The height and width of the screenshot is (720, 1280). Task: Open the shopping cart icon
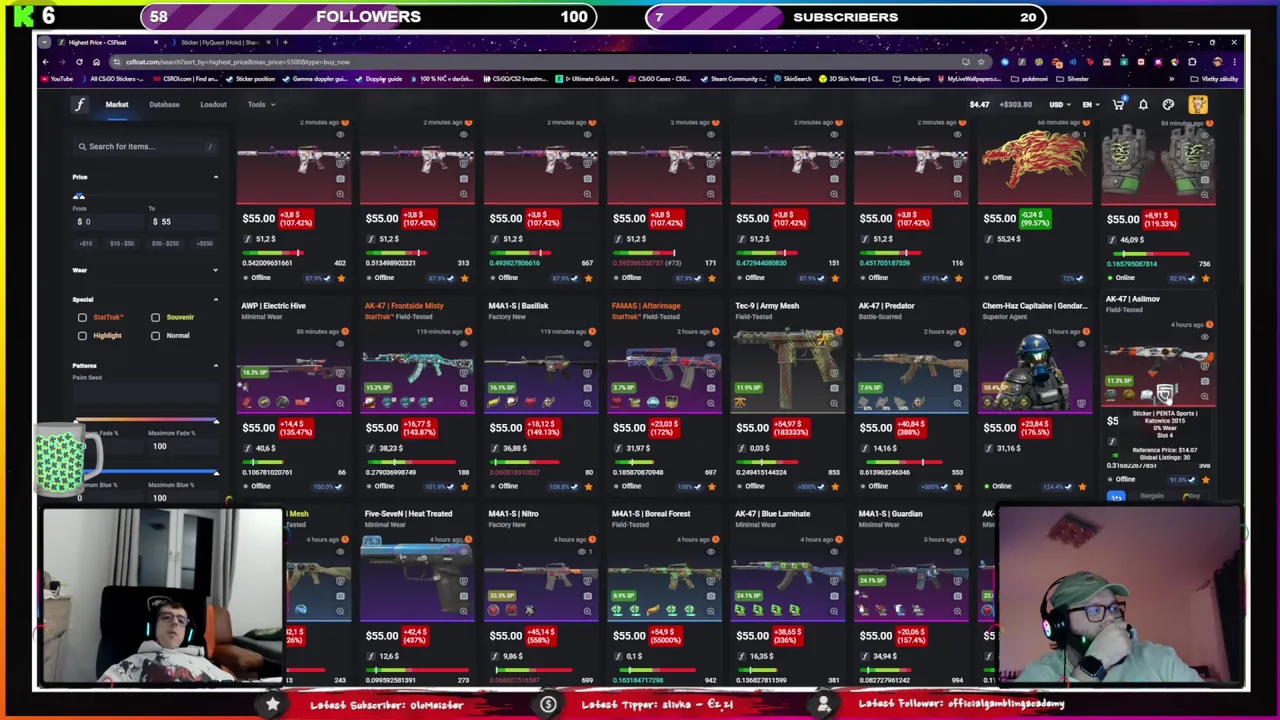(1118, 104)
